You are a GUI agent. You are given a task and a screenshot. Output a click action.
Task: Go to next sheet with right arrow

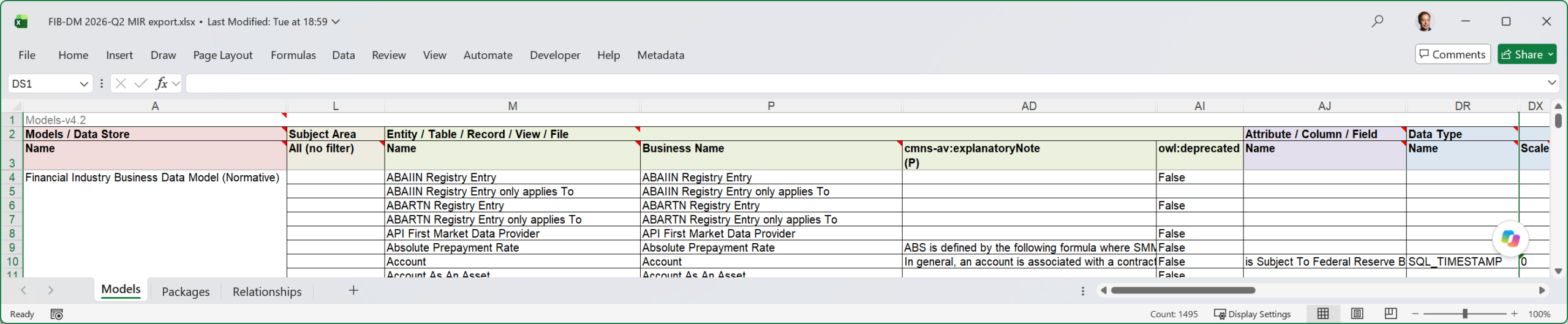[51, 290]
